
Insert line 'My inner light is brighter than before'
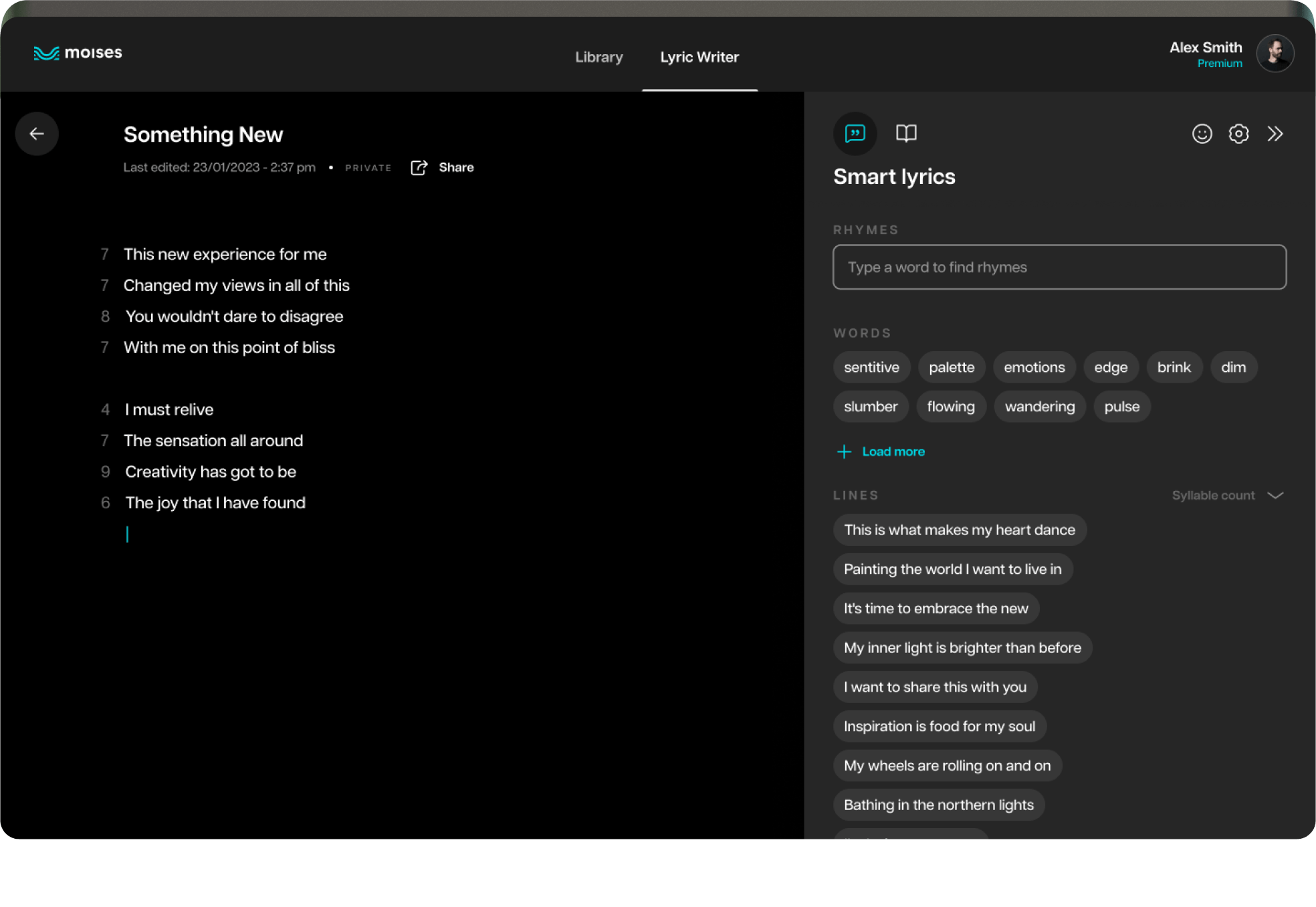[x=962, y=647]
